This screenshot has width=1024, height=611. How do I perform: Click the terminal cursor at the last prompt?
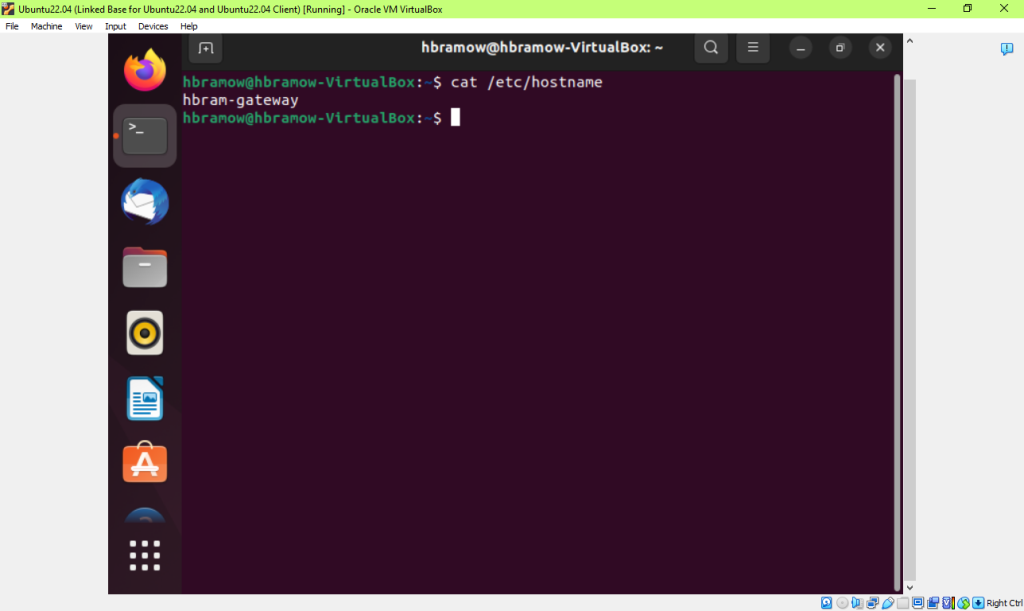[x=455, y=118]
